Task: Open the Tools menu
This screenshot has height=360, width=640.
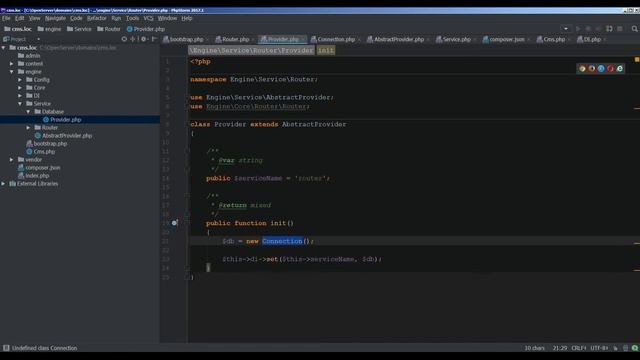Action: tap(132, 18)
